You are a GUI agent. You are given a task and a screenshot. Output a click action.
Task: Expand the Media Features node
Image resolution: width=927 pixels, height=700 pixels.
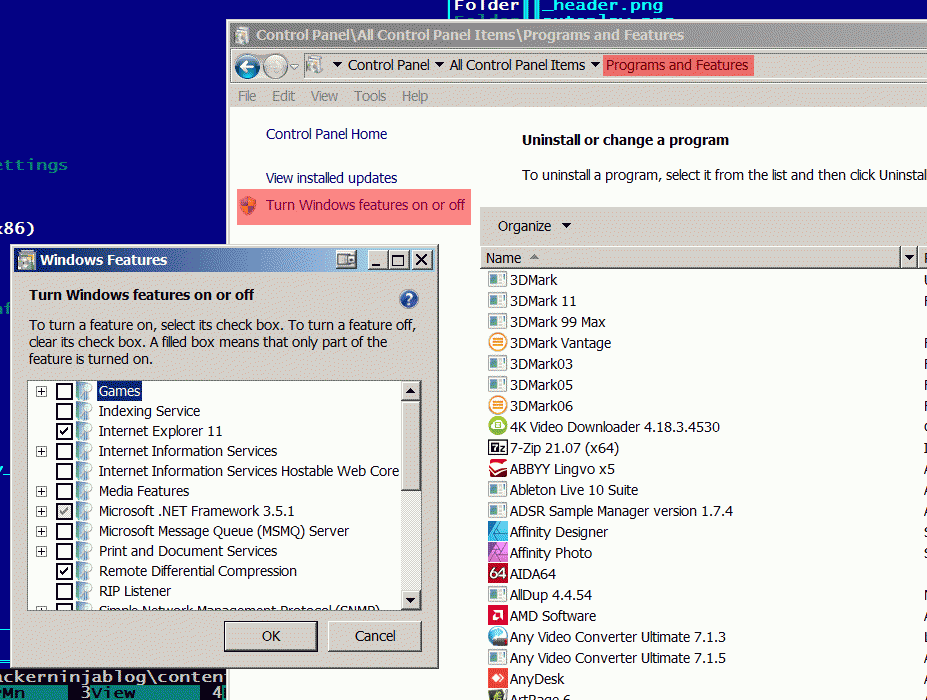[41, 491]
